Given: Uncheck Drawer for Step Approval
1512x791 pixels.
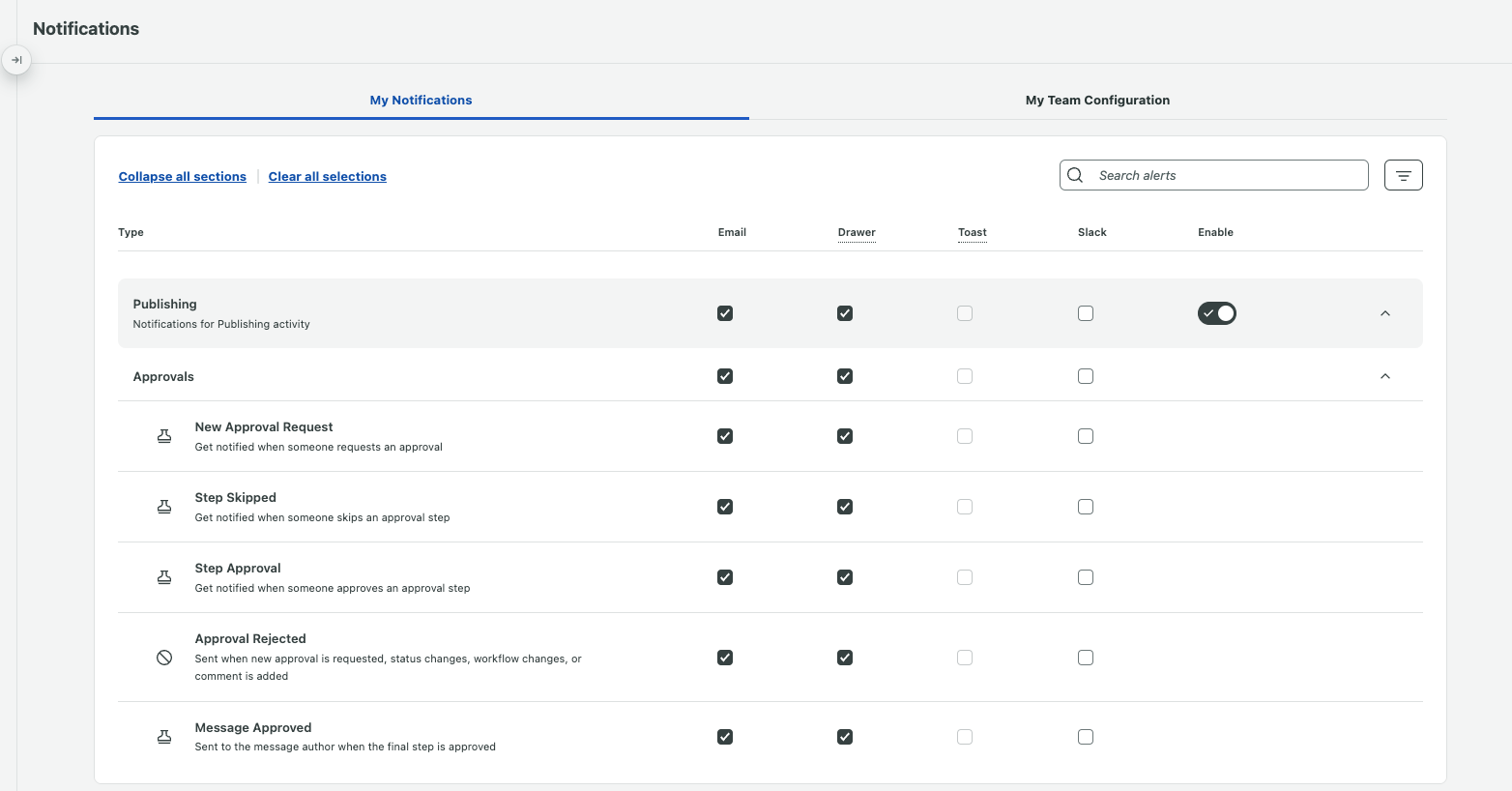Looking at the screenshot, I should 845,577.
